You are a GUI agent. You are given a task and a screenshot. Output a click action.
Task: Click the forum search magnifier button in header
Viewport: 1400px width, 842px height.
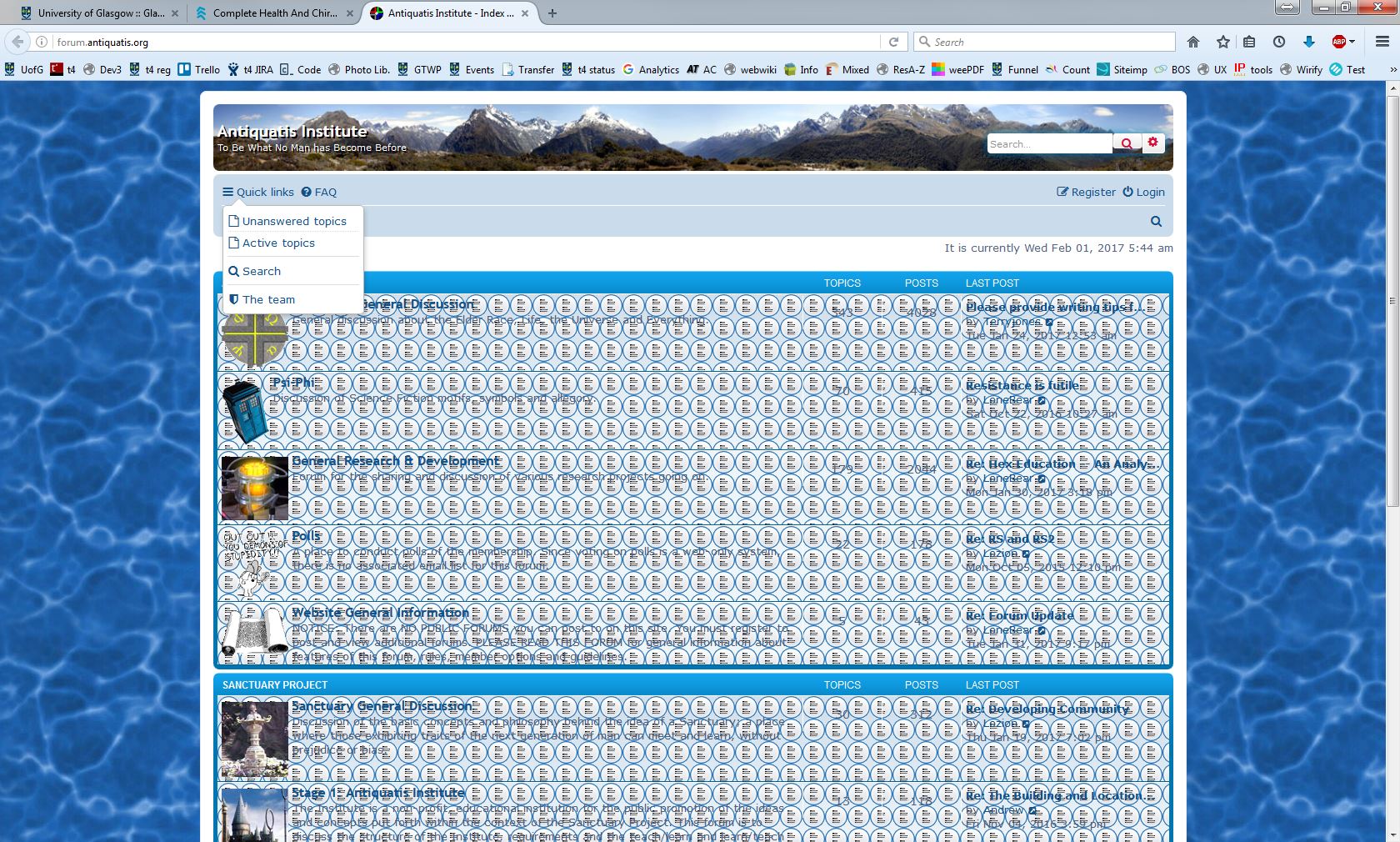pos(1126,143)
